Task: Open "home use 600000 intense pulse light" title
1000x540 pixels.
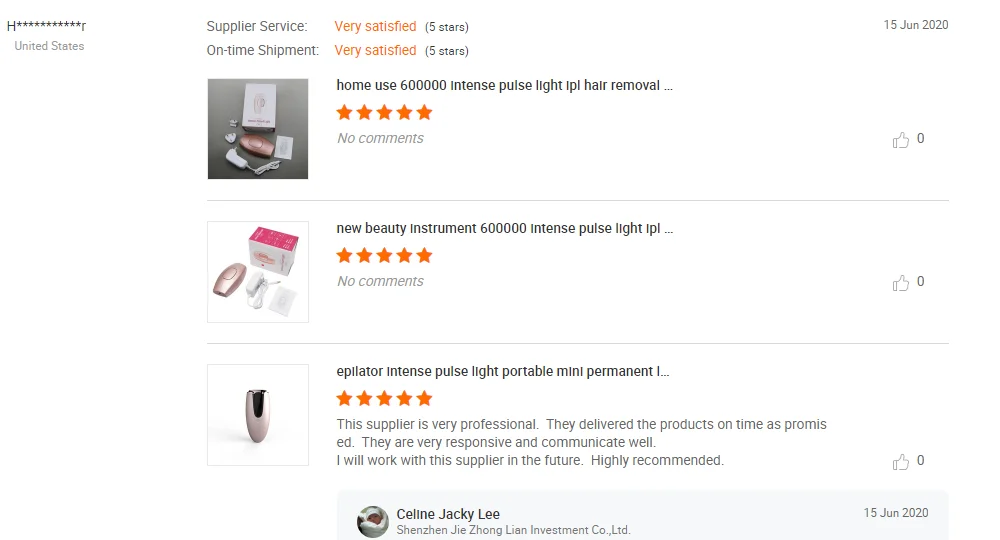Action: click(x=504, y=85)
